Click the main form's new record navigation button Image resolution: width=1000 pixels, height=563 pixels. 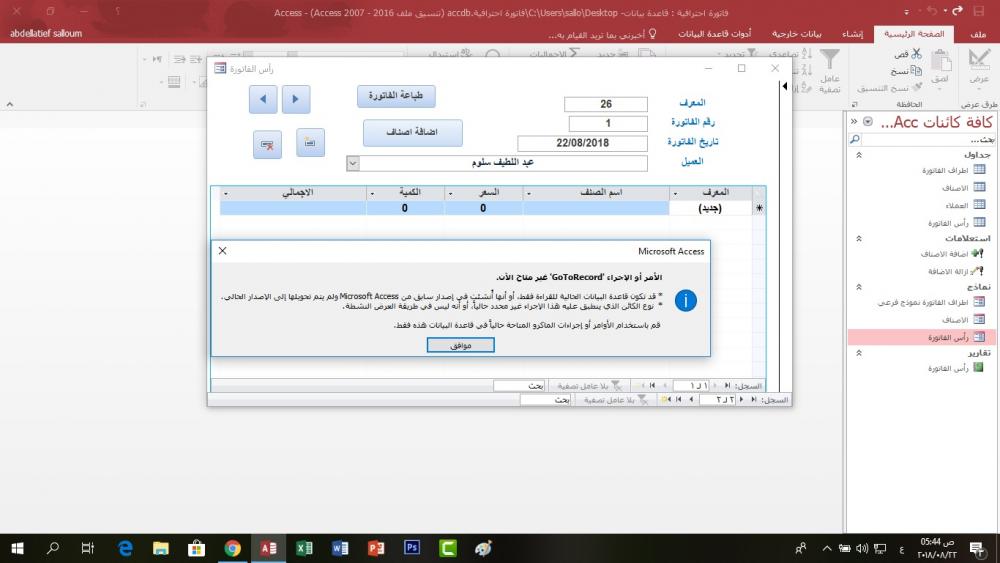[x=666, y=400]
